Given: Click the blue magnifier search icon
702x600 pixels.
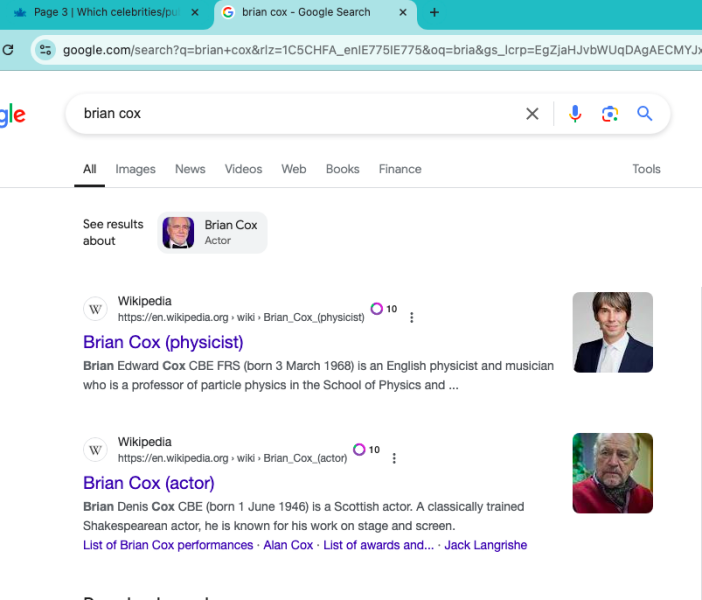Looking at the screenshot, I should [645, 114].
